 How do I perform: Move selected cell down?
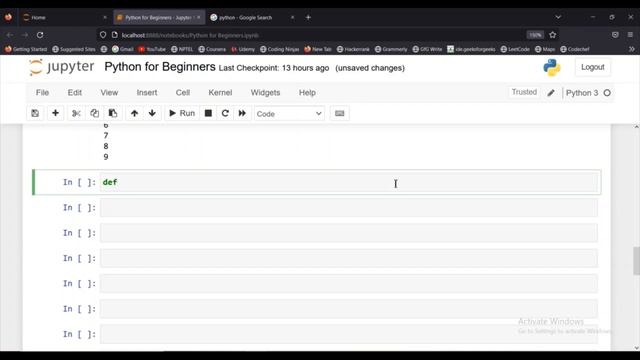152,113
